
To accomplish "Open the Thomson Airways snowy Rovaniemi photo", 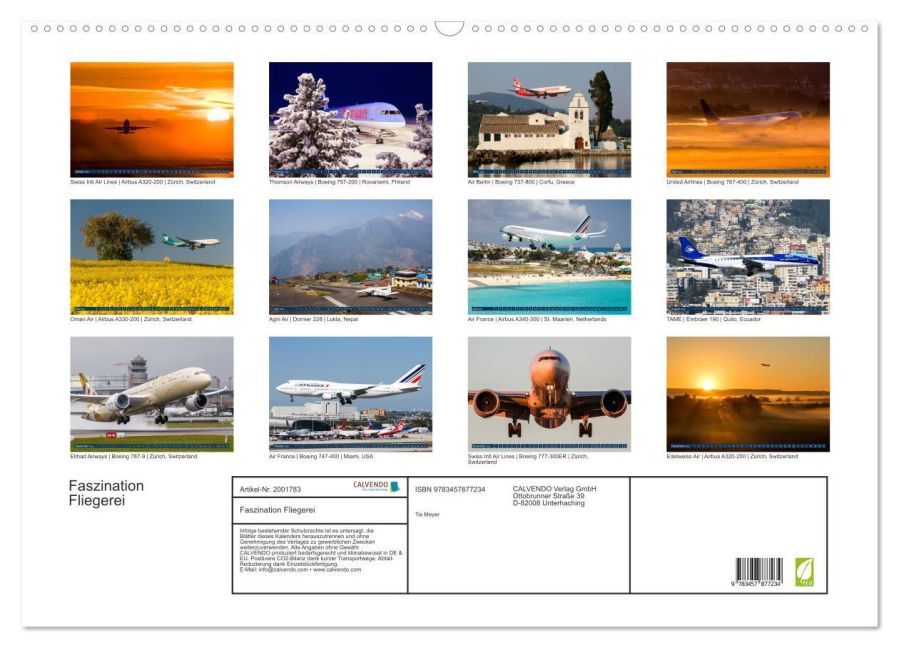I will tap(350, 119).
